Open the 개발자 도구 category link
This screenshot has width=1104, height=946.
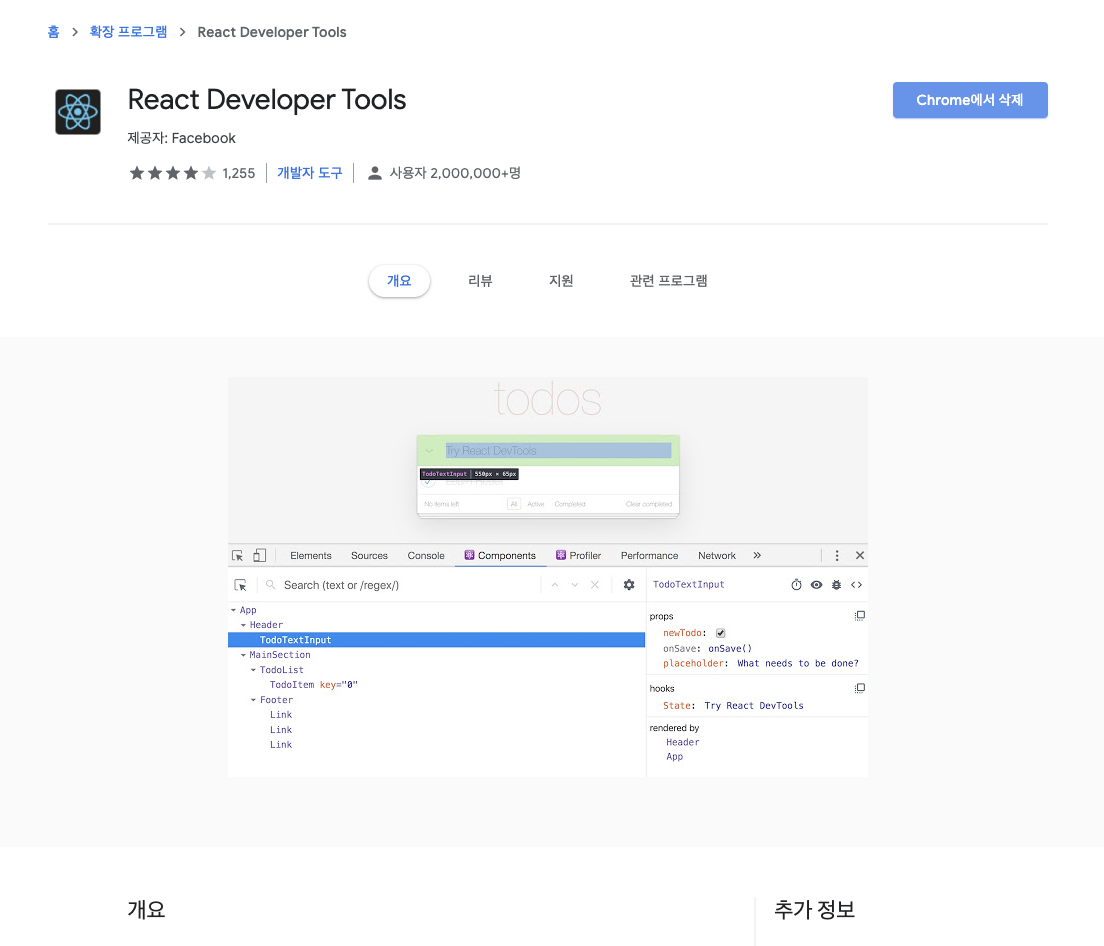coord(310,173)
